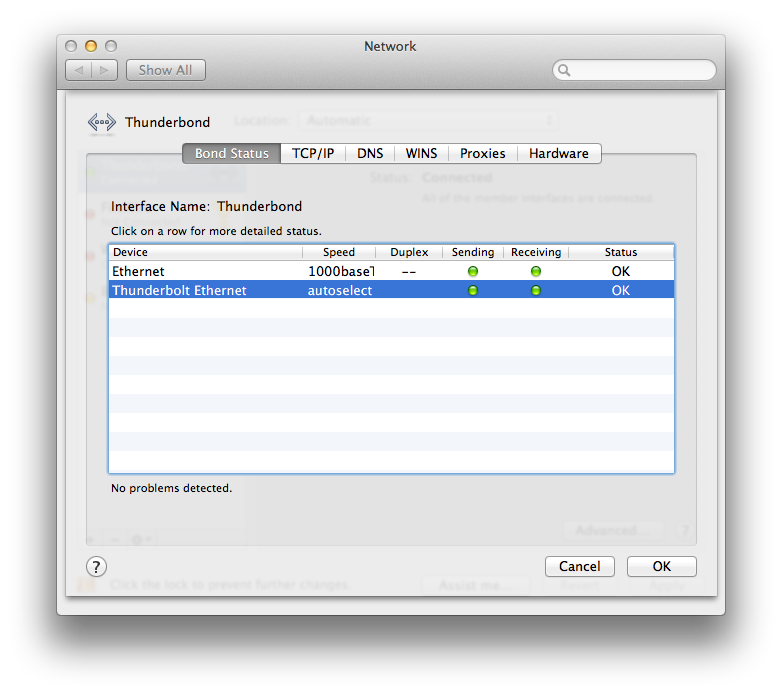Select the Thunderbolt Ethernet row

pyautogui.click(x=391, y=290)
